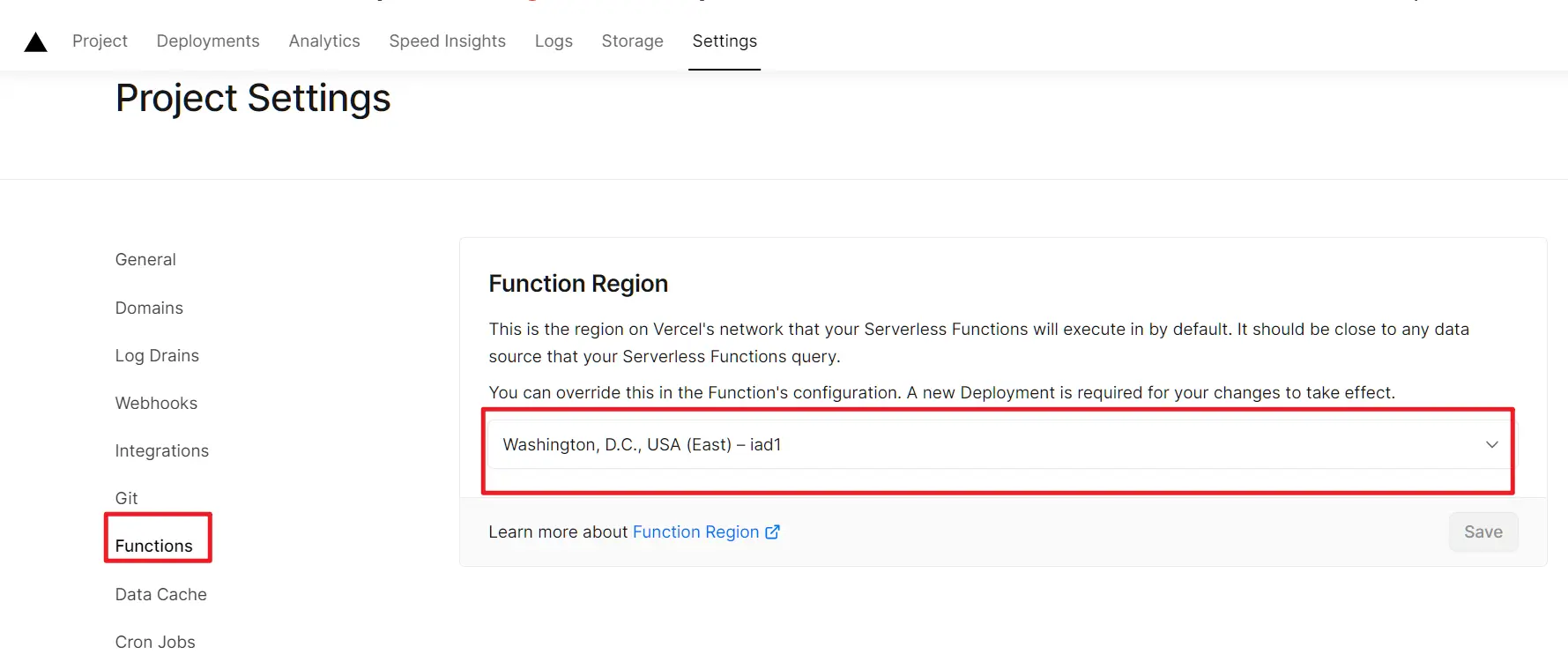
Task: Follow the Function Region docs link
Action: [695, 532]
